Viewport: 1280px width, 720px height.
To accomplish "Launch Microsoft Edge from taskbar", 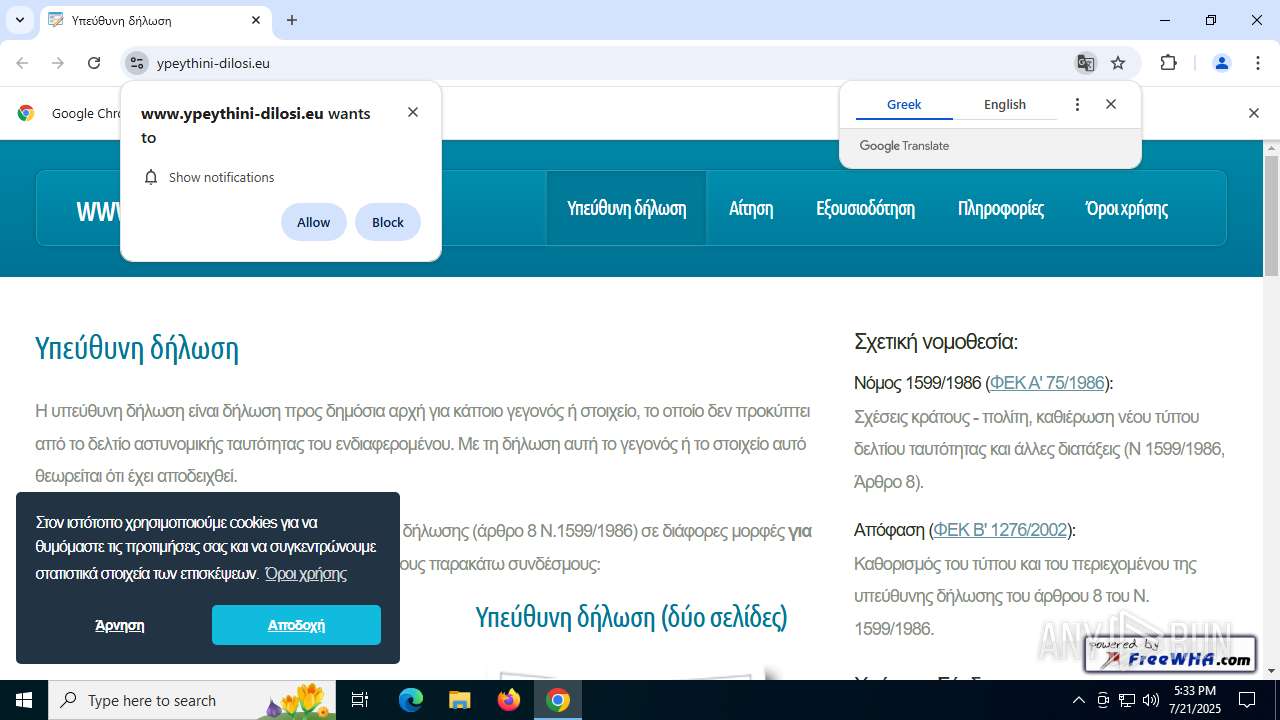I will tap(411, 700).
